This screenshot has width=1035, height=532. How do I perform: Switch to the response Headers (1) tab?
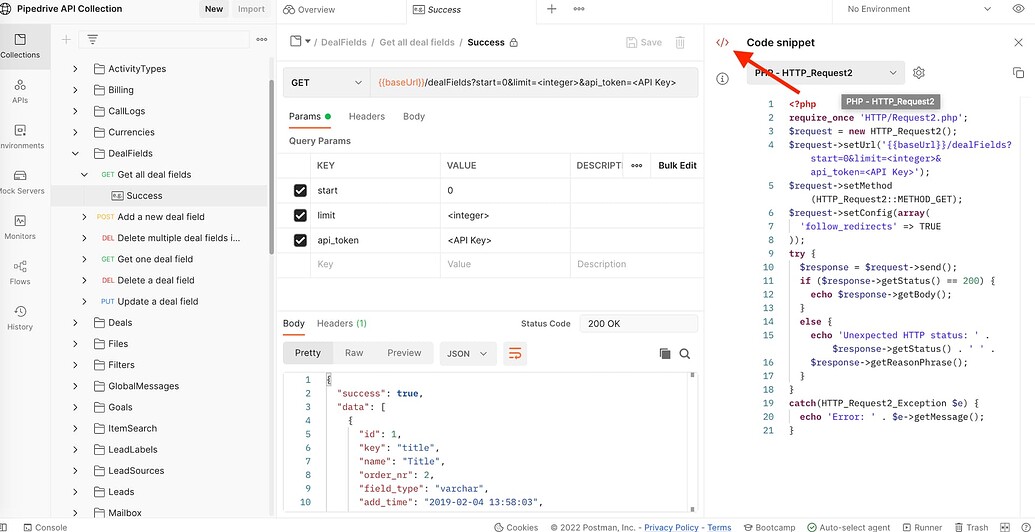[x=341, y=323]
